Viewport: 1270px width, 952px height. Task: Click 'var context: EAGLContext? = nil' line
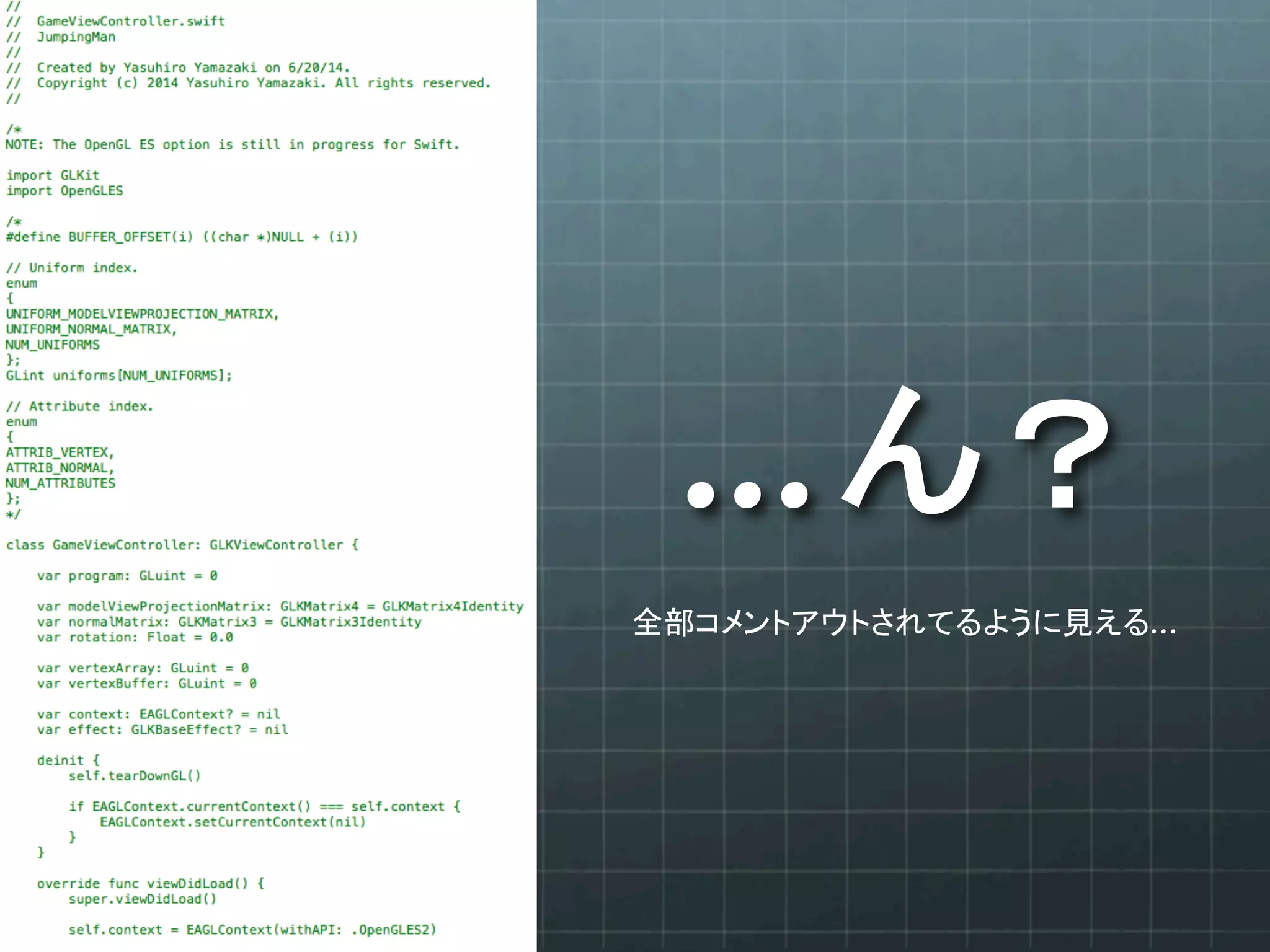pos(159,714)
